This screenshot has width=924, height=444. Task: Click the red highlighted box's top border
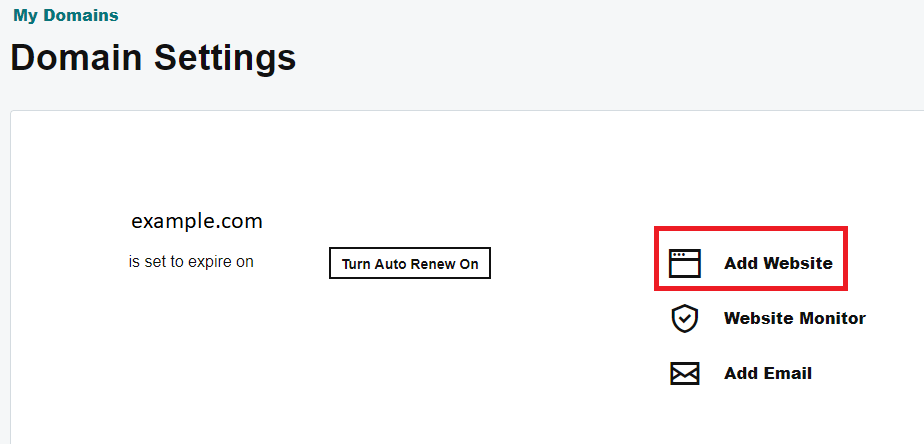pyautogui.click(x=751, y=228)
